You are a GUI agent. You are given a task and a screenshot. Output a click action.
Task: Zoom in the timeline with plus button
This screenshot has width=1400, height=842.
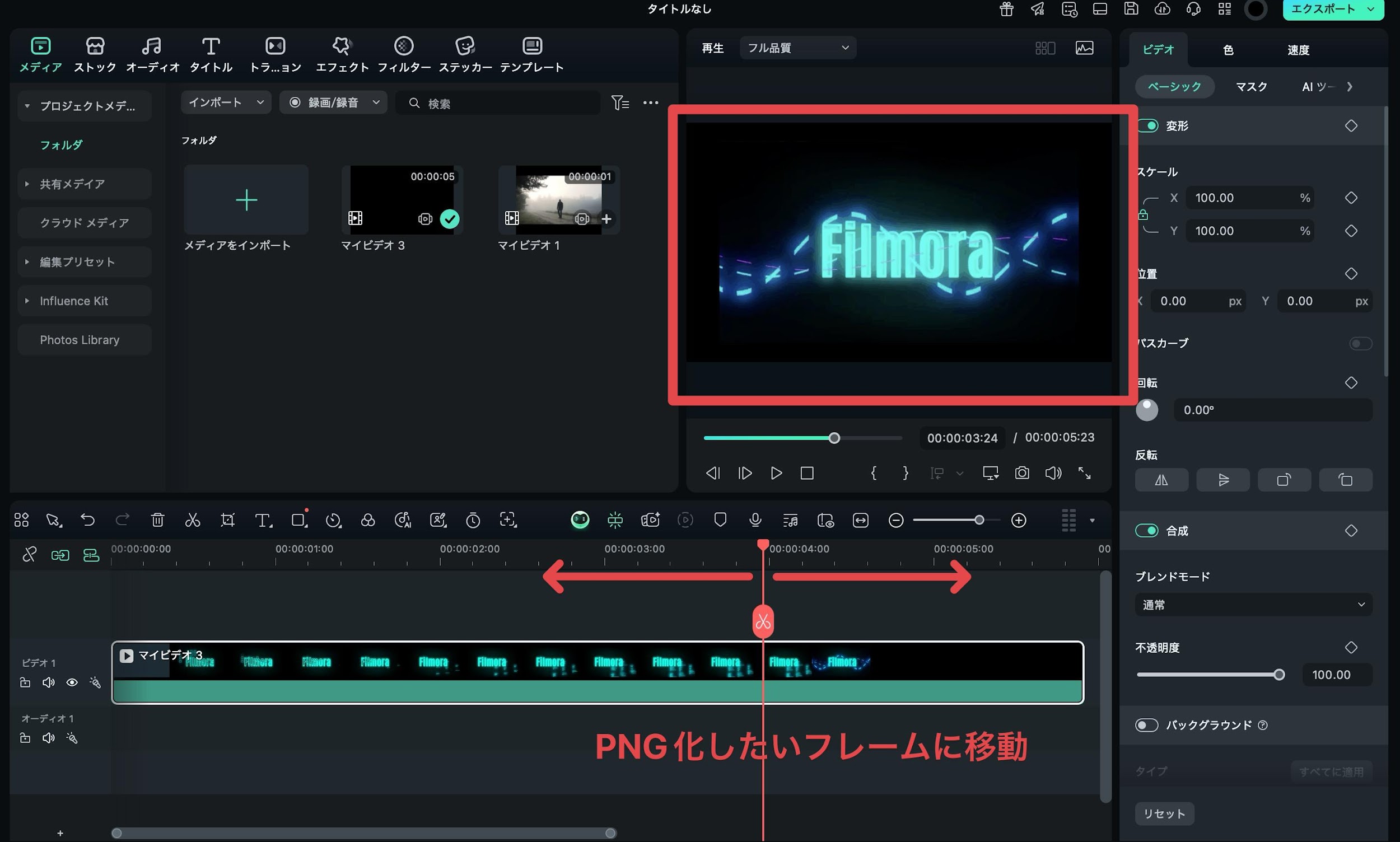tap(1019, 520)
